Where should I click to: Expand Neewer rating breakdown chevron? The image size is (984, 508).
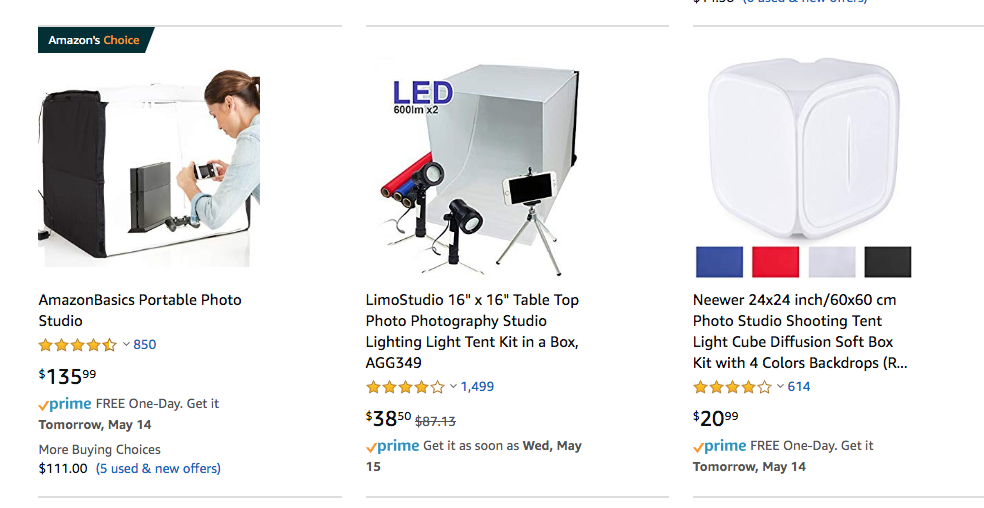pos(780,387)
